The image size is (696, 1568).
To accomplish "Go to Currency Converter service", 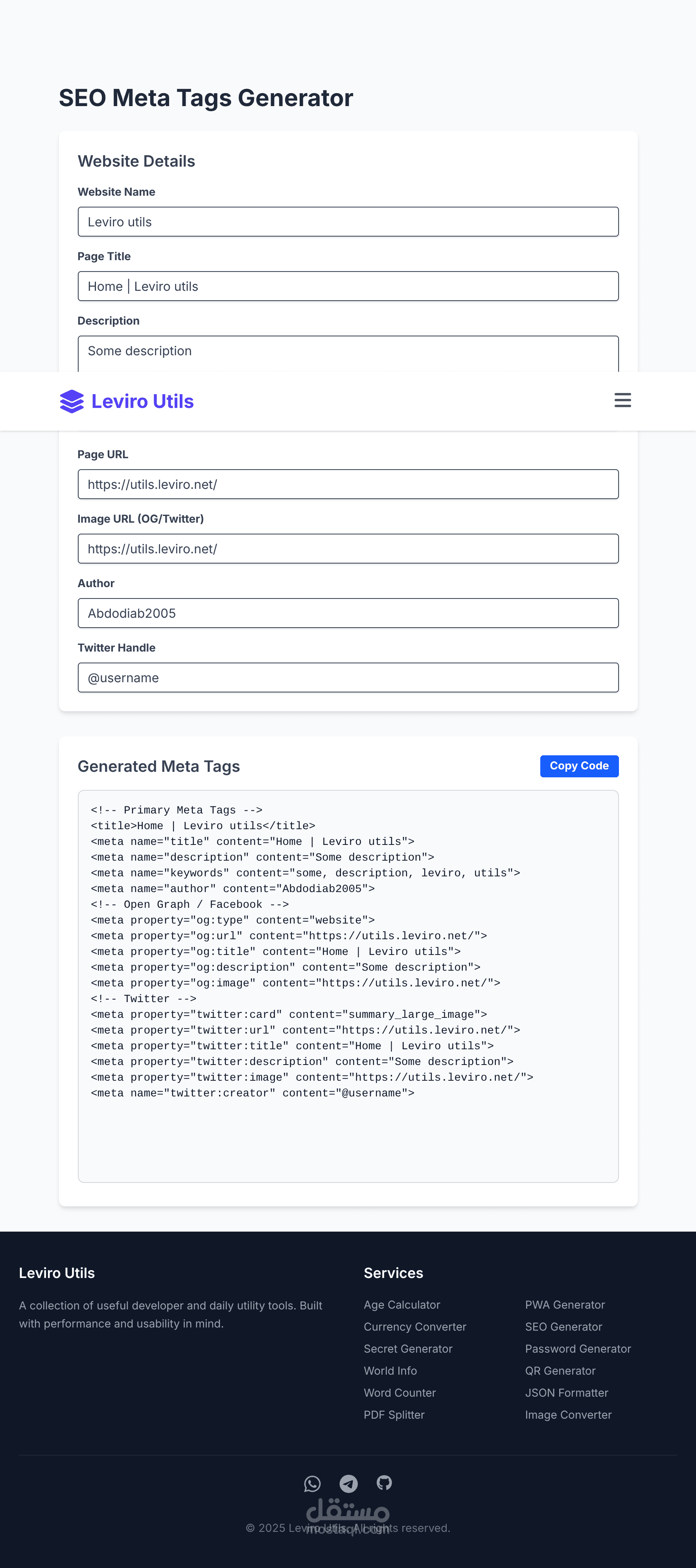I will pos(415,1327).
